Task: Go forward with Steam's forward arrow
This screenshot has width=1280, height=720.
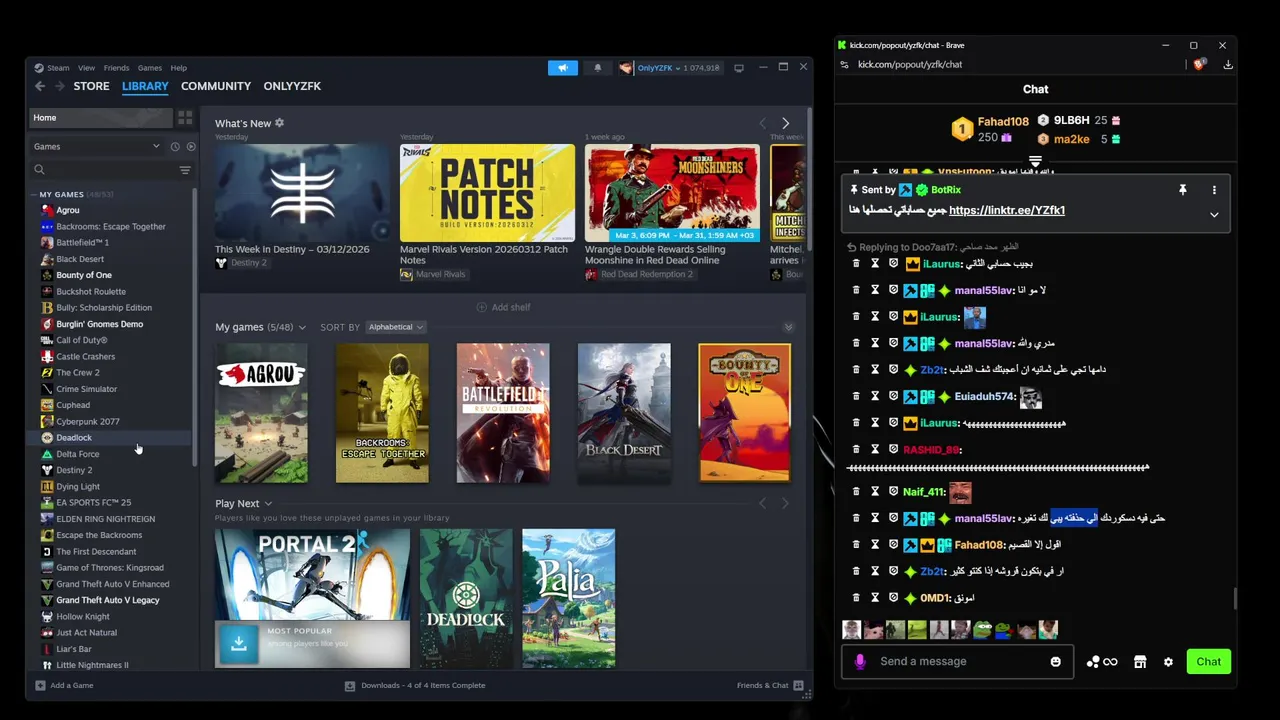Action: [60, 86]
